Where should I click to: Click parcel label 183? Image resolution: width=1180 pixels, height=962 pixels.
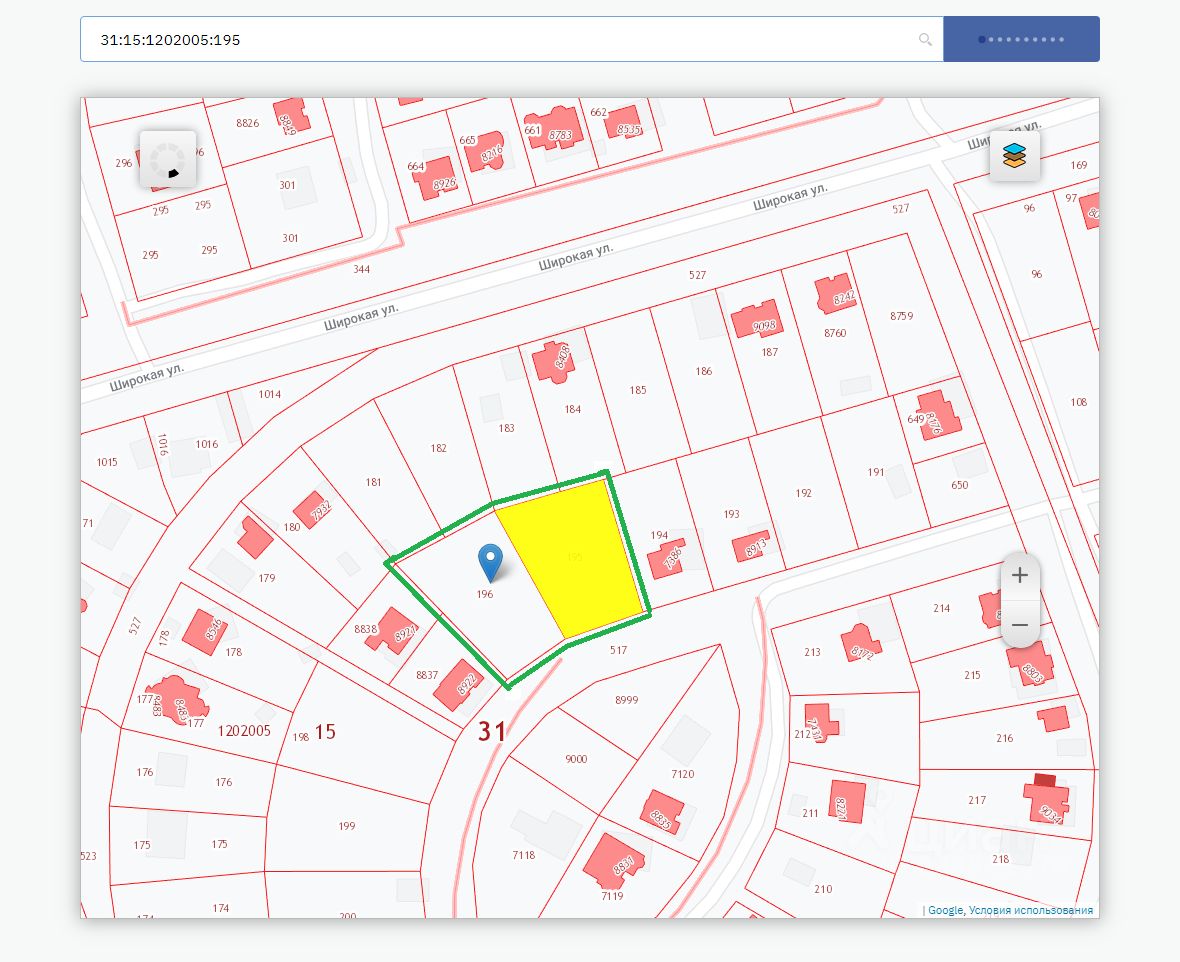click(x=506, y=428)
